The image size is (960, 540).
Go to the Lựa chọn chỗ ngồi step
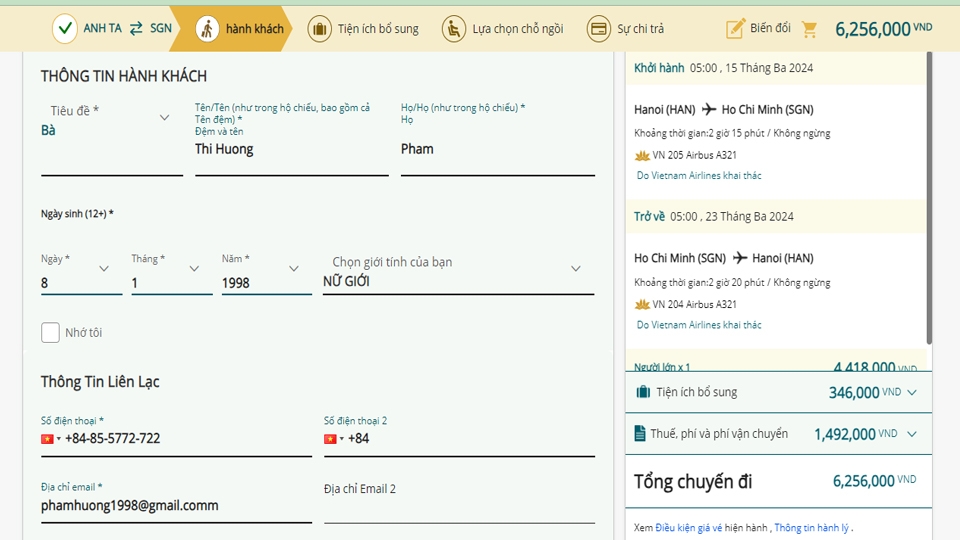coord(503,29)
